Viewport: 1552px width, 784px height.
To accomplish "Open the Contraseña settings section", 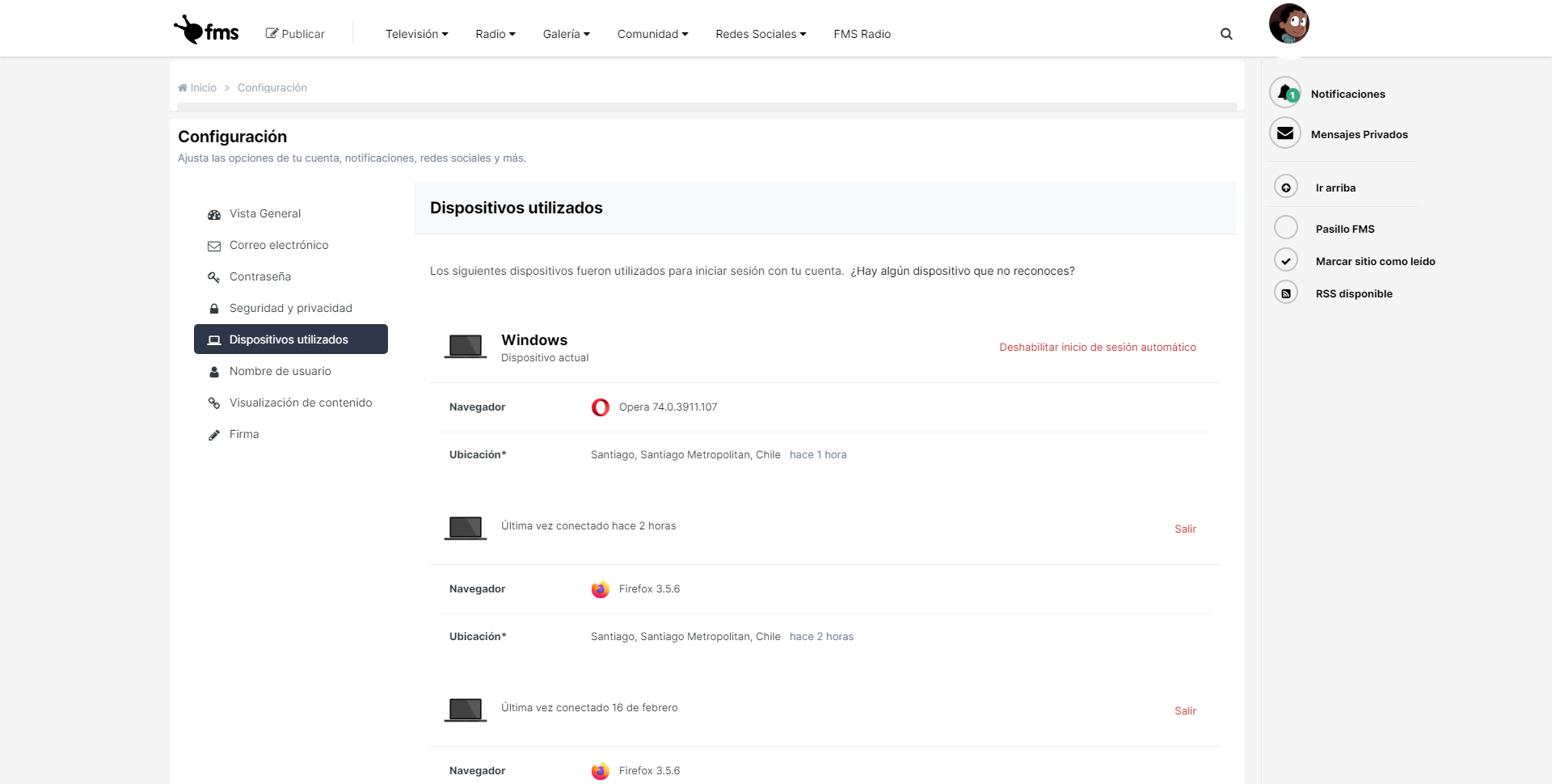I will [259, 276].
